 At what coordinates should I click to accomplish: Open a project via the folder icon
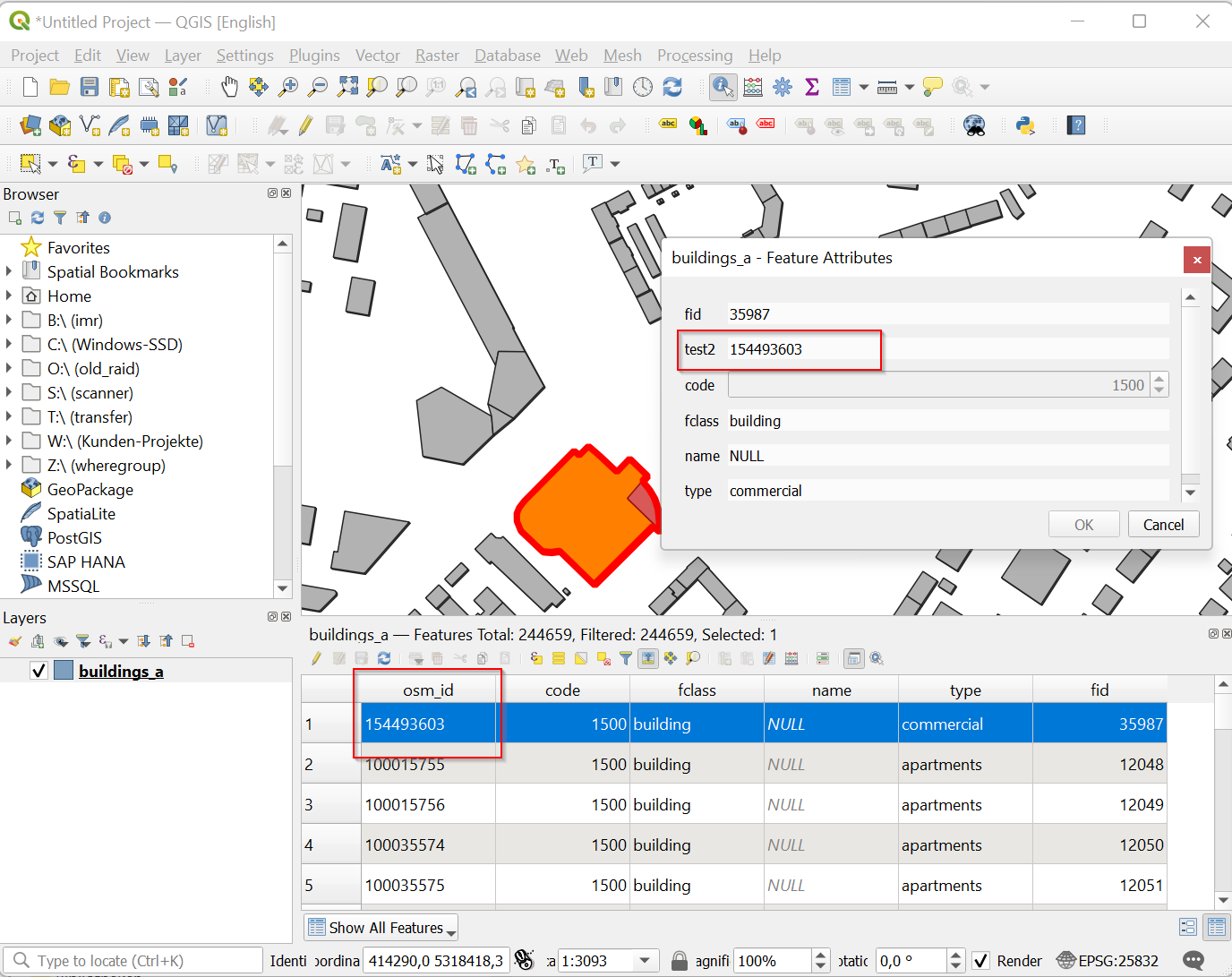tap(60, 87)
